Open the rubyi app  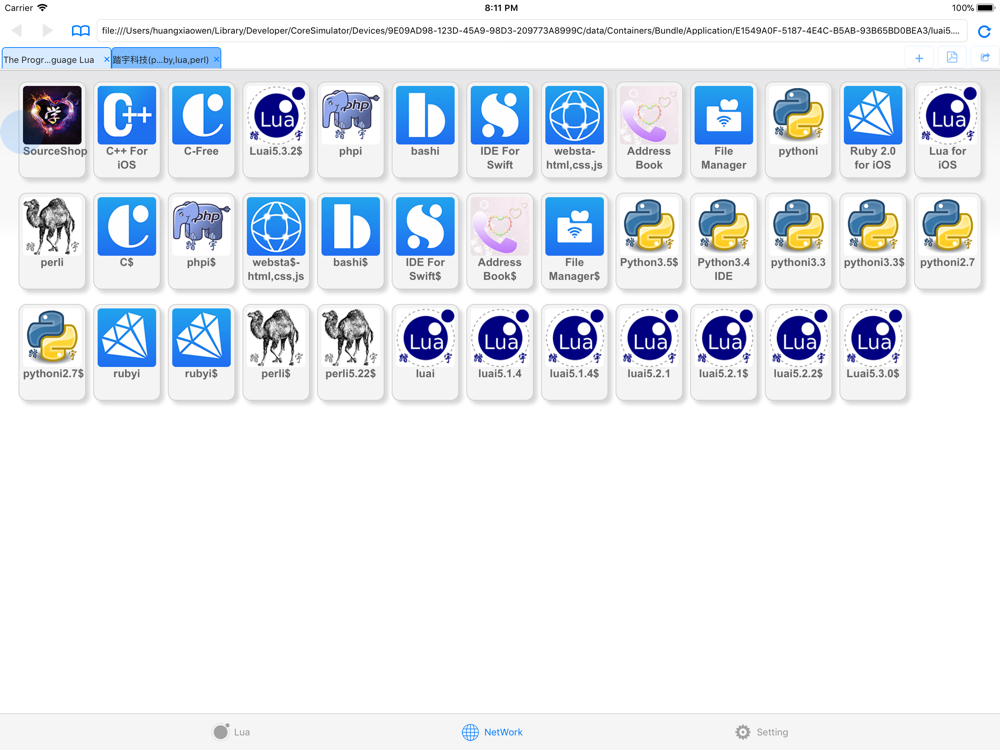127,353
